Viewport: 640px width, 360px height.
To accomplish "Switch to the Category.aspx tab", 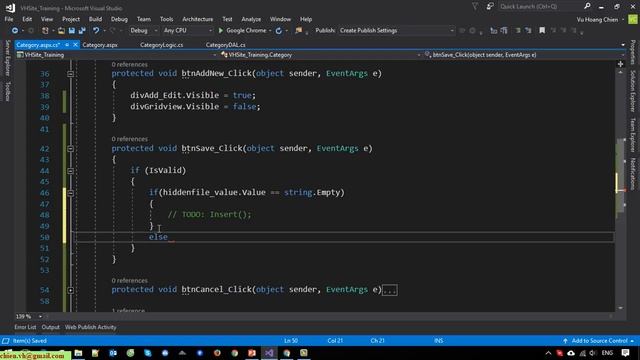I will click(x=100, y=45).
